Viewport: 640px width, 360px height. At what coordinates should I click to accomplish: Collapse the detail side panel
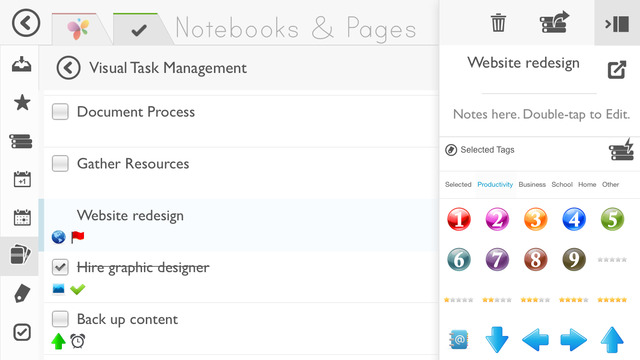point(617,24)
